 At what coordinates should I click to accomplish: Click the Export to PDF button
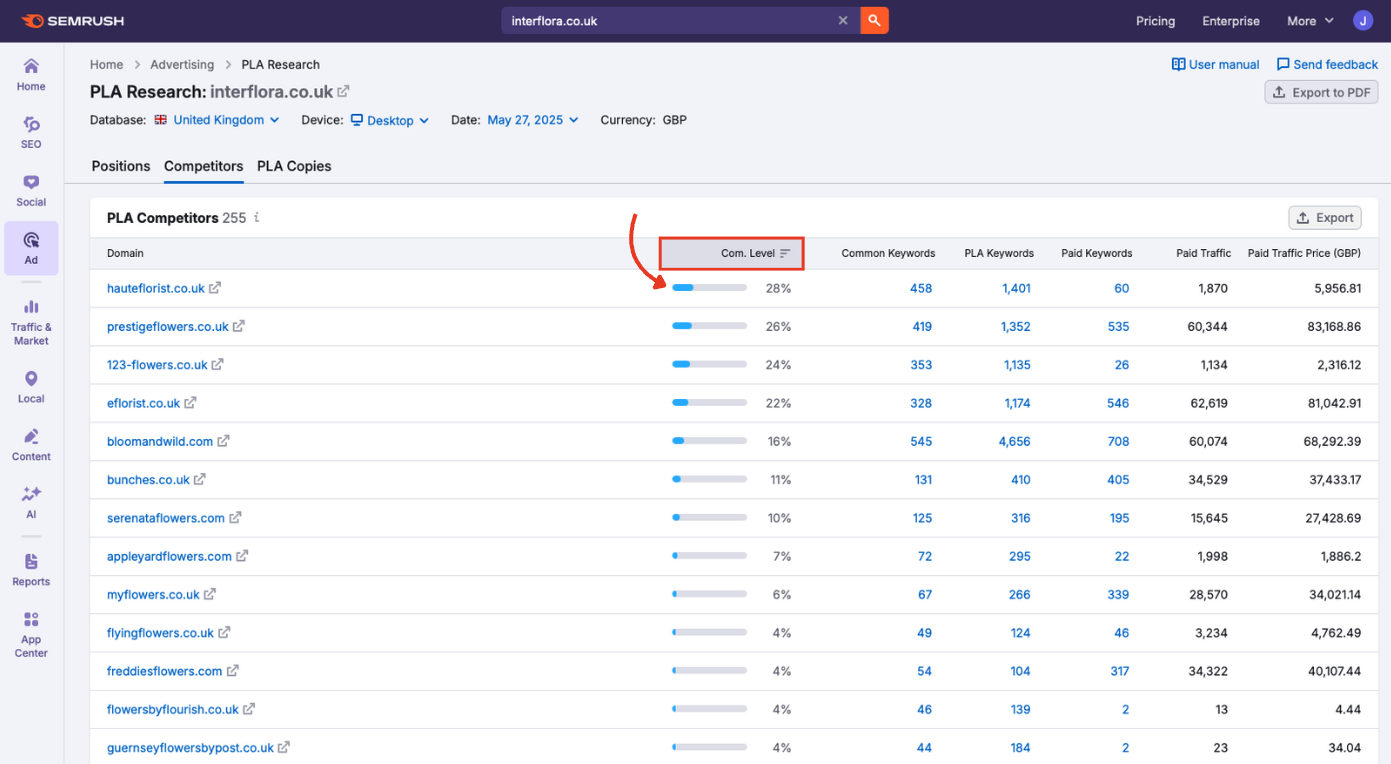1321,92
